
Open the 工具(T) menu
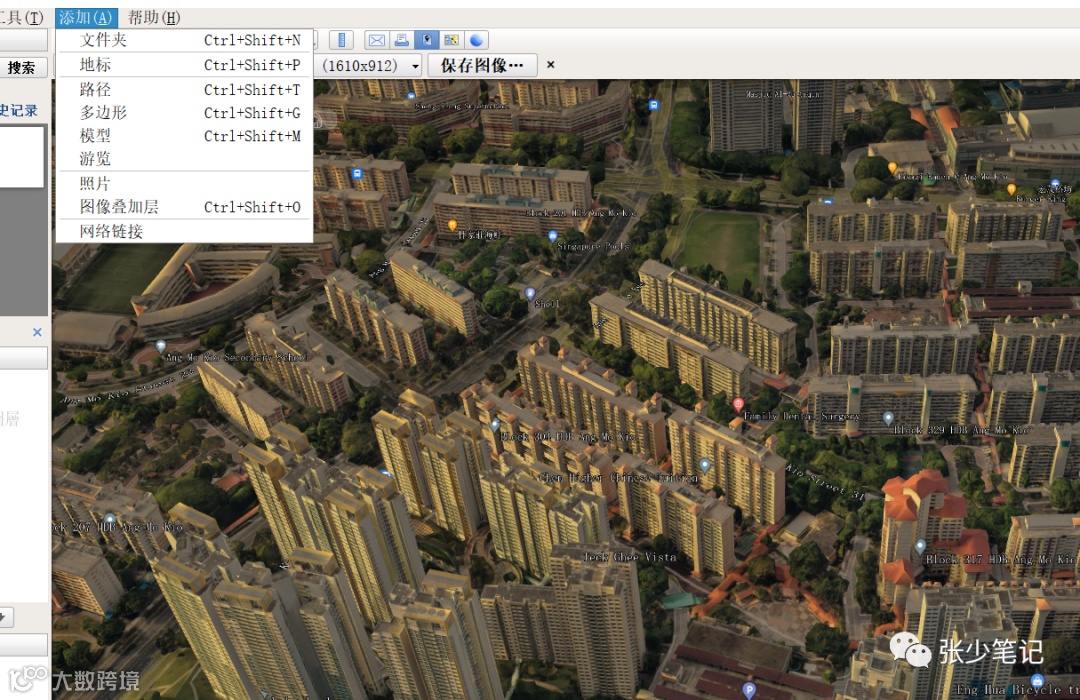(x=21, y=17)
